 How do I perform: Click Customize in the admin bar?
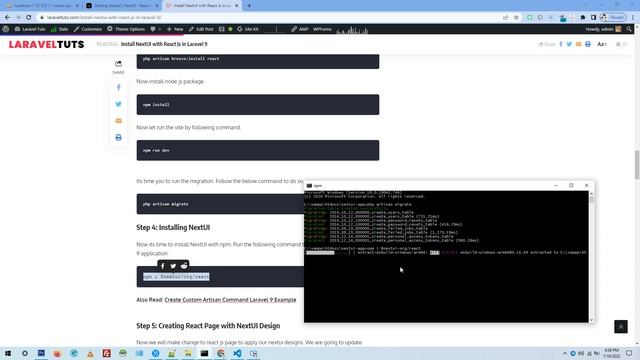click(x=88, y=29)
